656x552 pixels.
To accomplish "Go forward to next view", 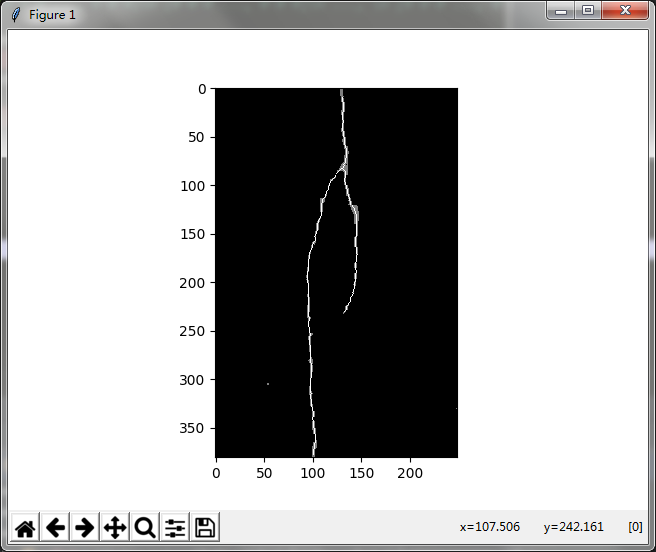I will point(85,527).
